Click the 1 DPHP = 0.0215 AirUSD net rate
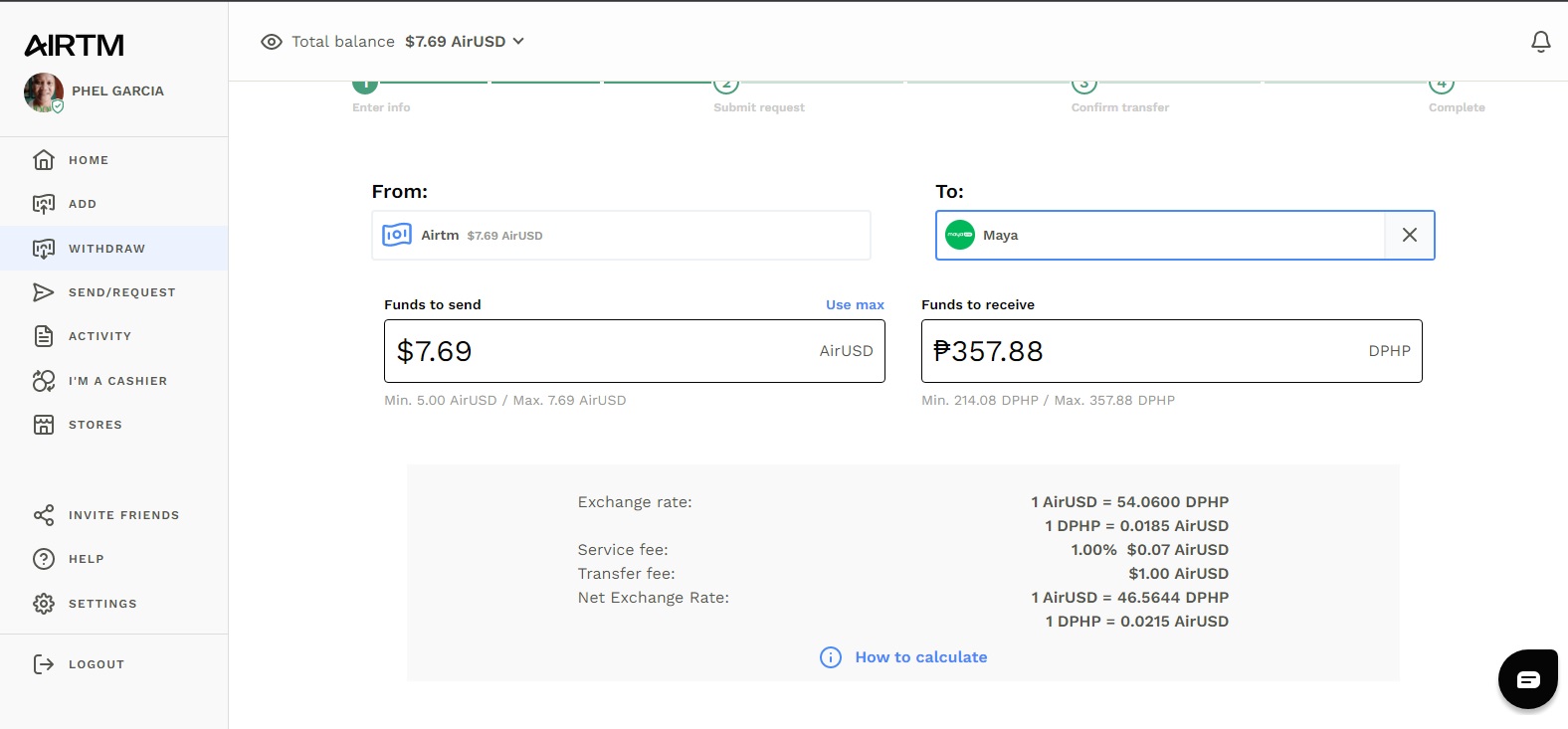The image size is (1568, 729). point(1137,622)
